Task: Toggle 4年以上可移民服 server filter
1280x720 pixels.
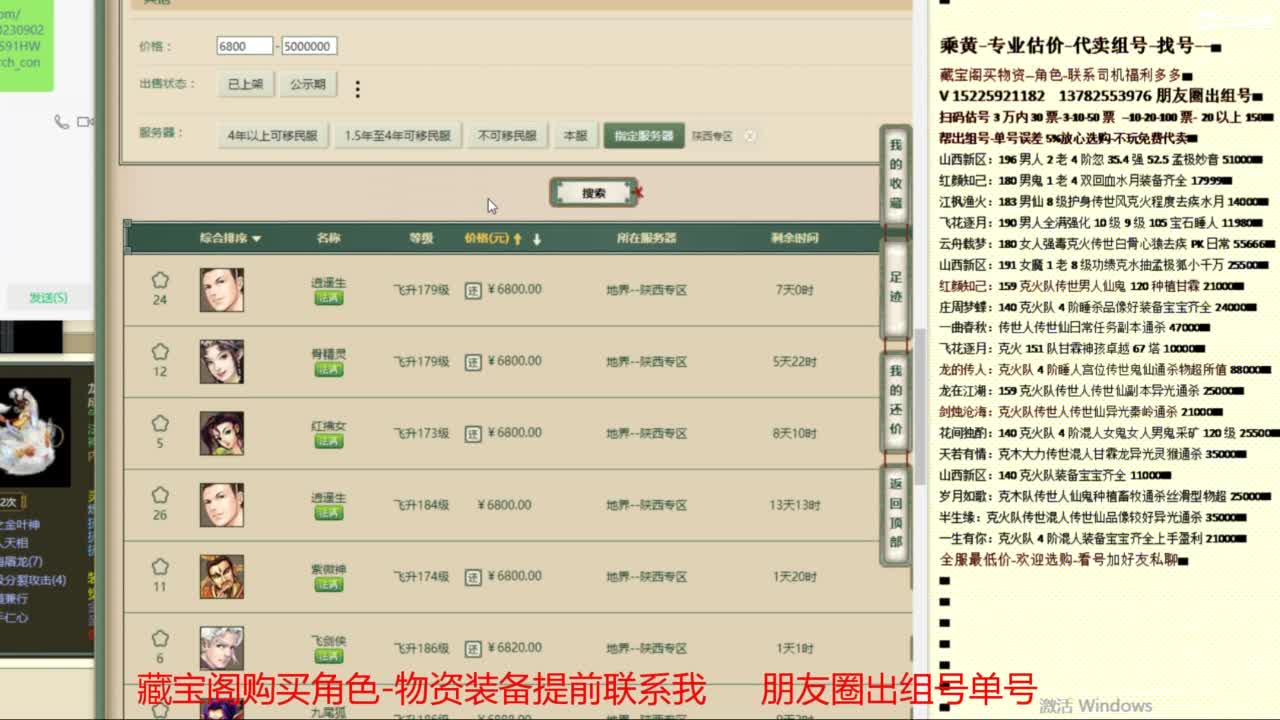Action: [x=272, y=136]
